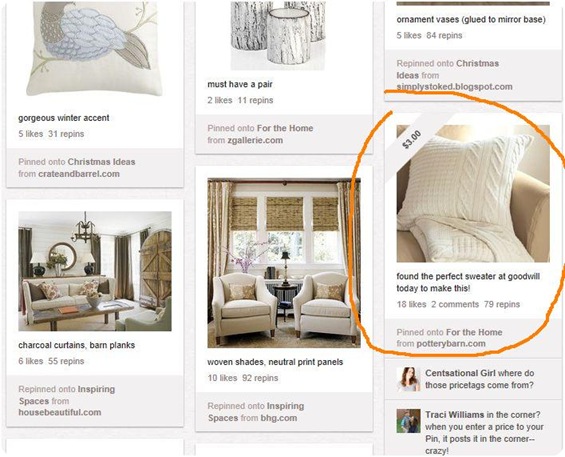Image resolution: width=565 pixels, height=457 pixels.
Task: View the 2 comments on sweater pillow pin
Action: coord(455,304)
